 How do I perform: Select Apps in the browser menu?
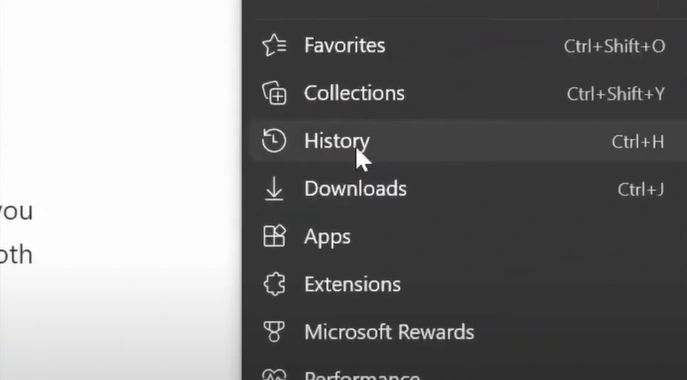click(464, 236)
